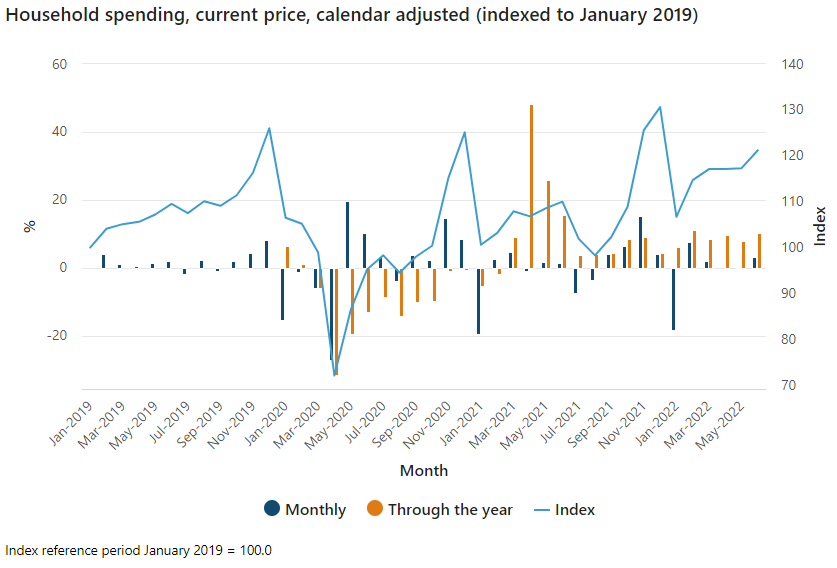Click the orange Through the year legend circle

pyautogui.click(x=375, y=509)
